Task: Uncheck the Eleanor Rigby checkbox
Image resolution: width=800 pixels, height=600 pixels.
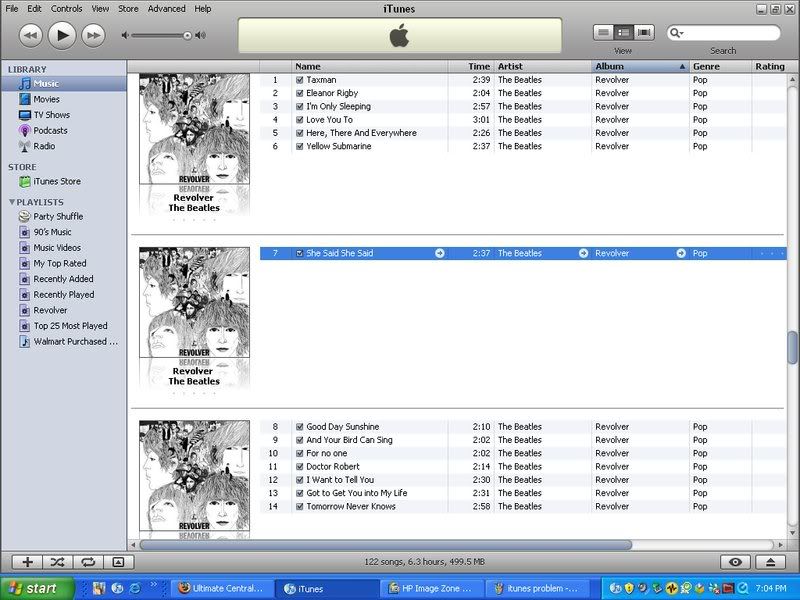Action: [299, 93]
